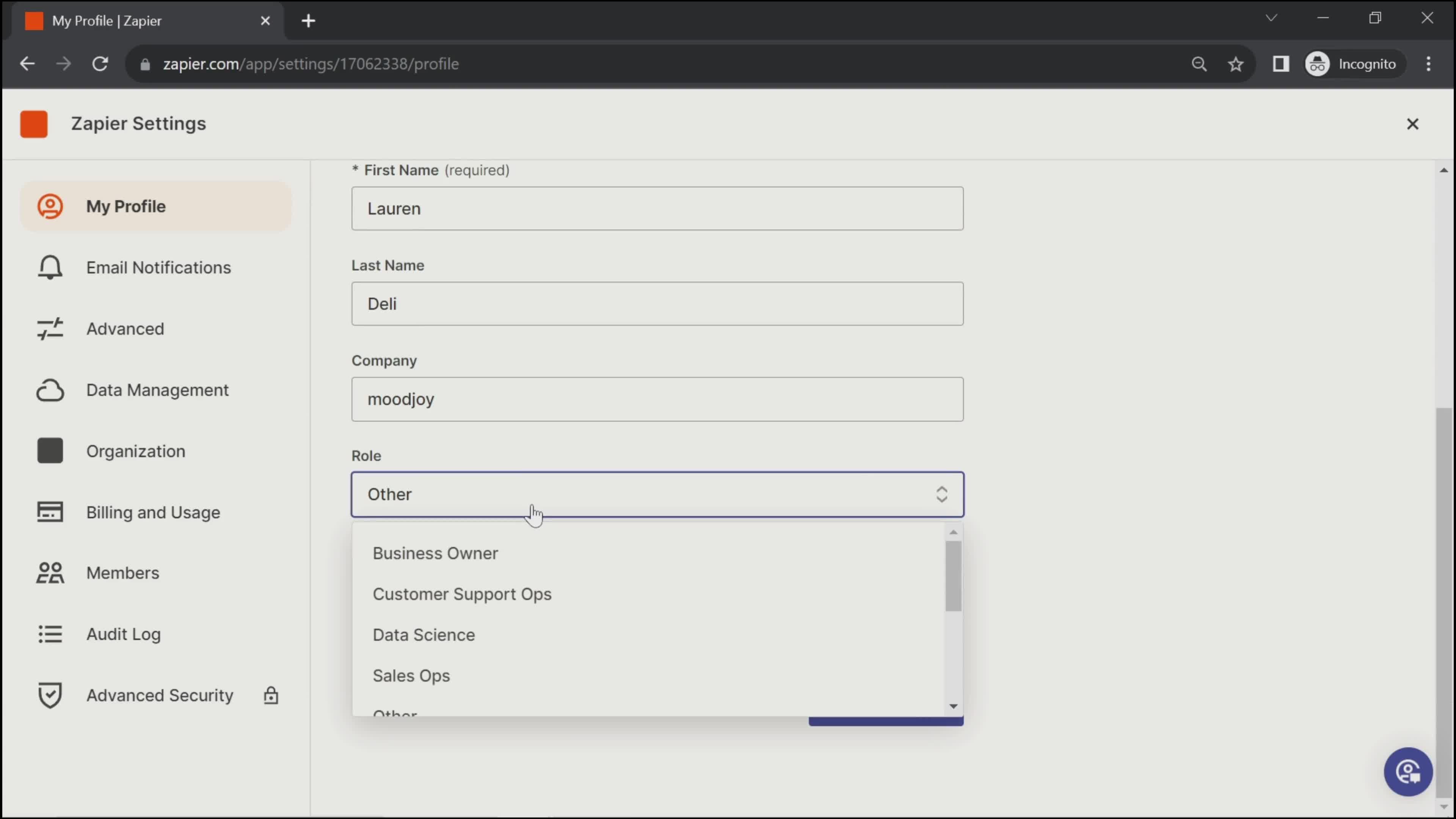Click the Role dropdown up-down arrows
This screenshot has width=1456, height=819.
pyautogui.click(x=941, y=494)
